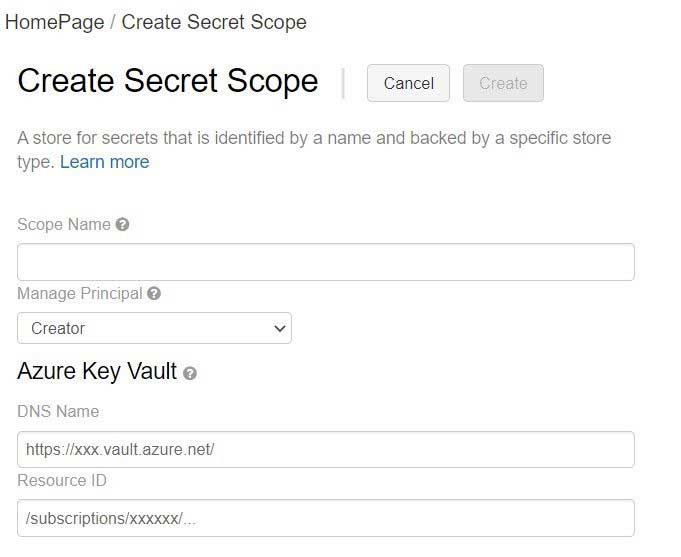
Task: Click the Scope Name label text
Action: [64, 225]
